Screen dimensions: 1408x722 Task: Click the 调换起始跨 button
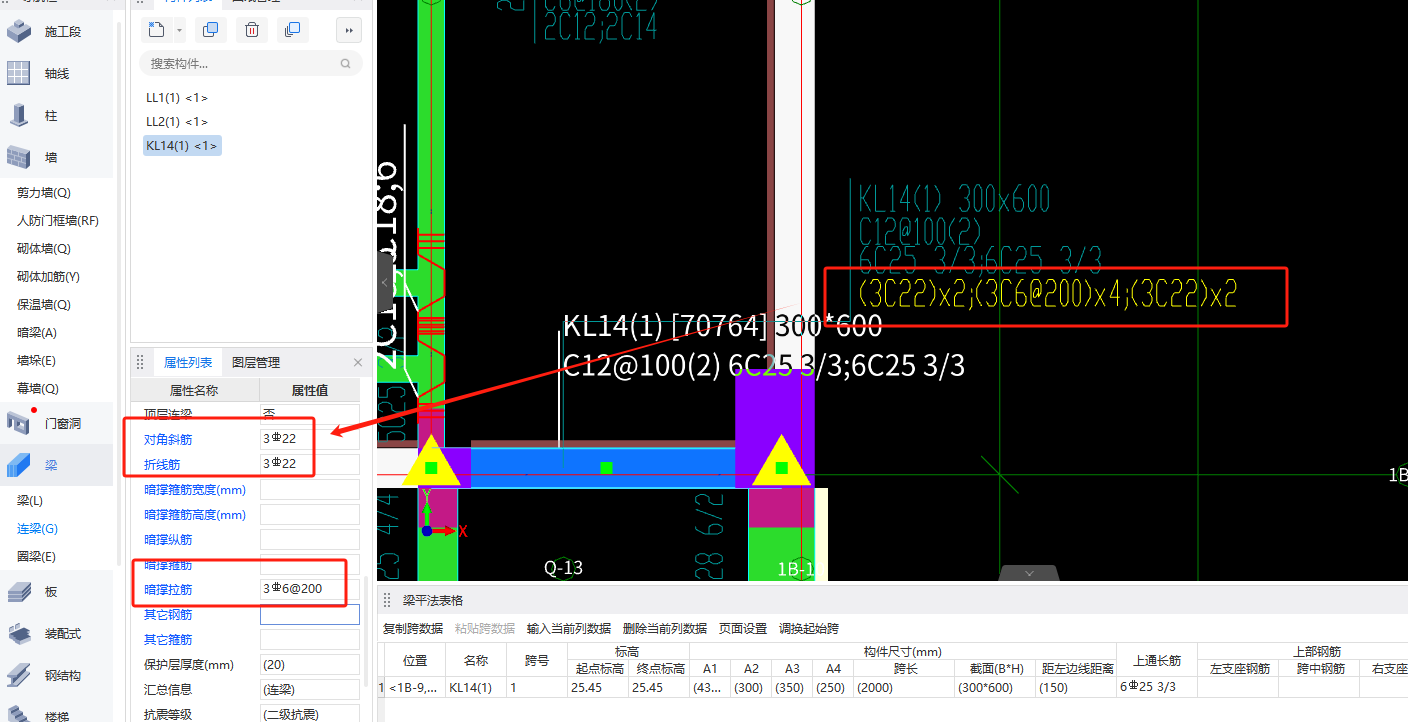coord(809,629)
